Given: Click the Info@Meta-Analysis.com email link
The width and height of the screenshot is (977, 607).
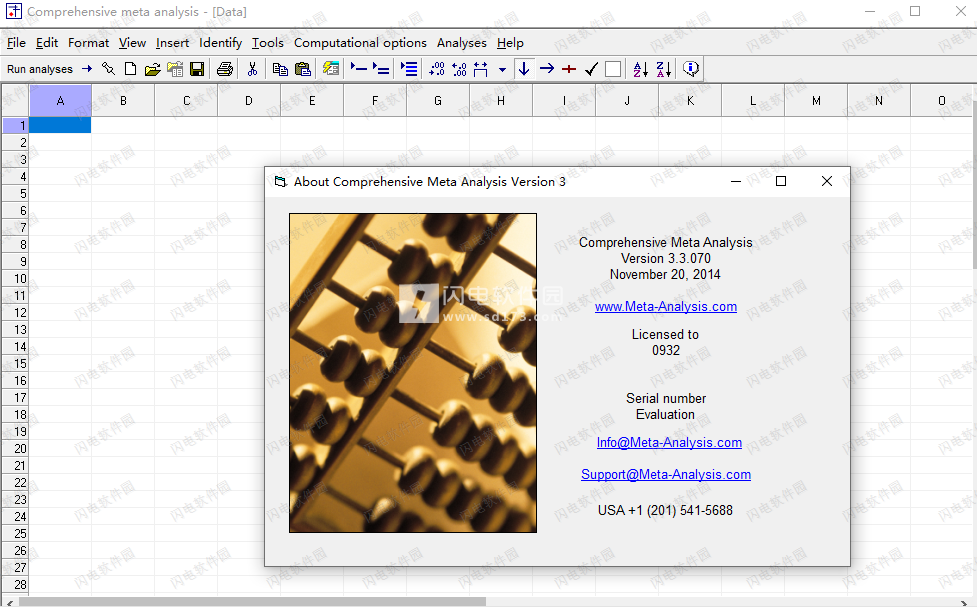Looking at the screenshot, I should click(x=669, y=442).
